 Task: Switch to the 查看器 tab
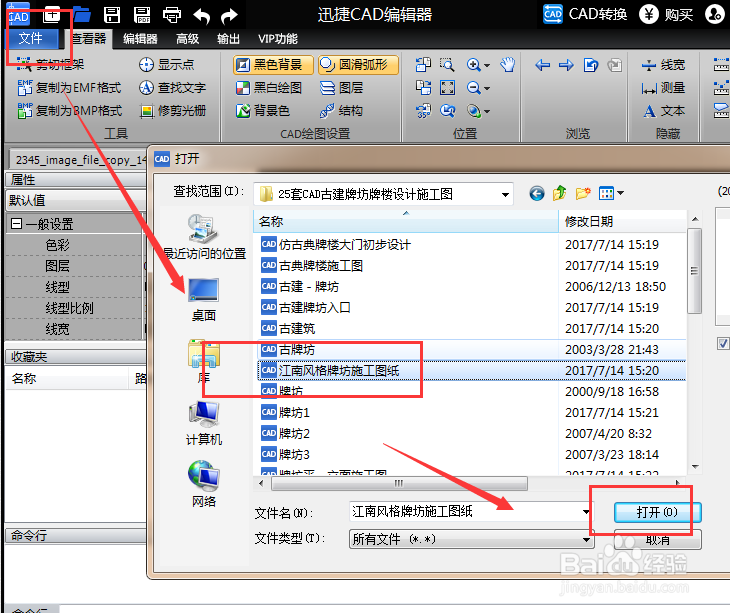88,38
